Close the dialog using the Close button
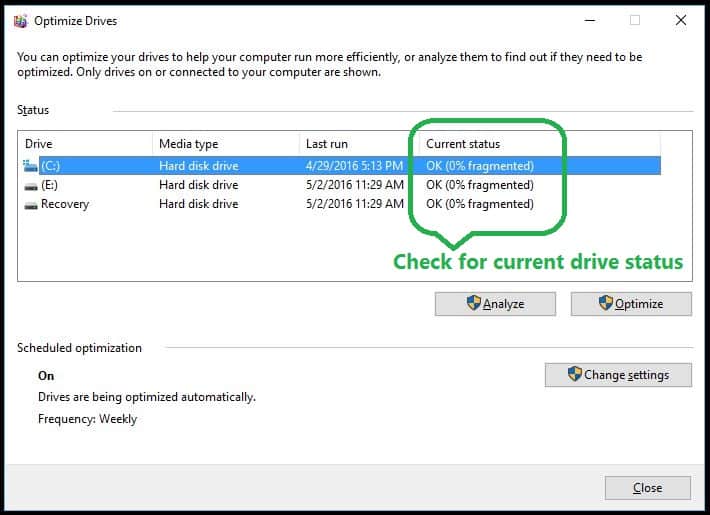The height and width of the screenshot is (515, 710). 647,488
